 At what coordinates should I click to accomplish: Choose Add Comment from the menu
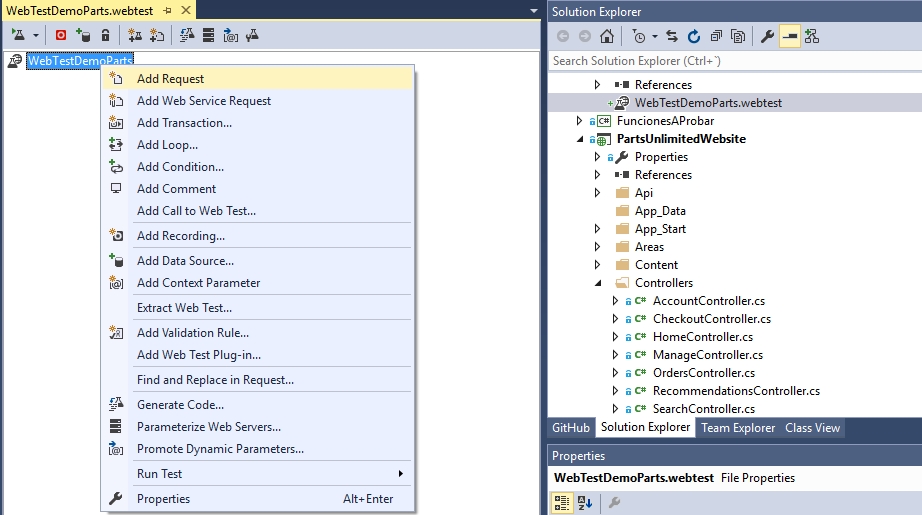(258, 189)
